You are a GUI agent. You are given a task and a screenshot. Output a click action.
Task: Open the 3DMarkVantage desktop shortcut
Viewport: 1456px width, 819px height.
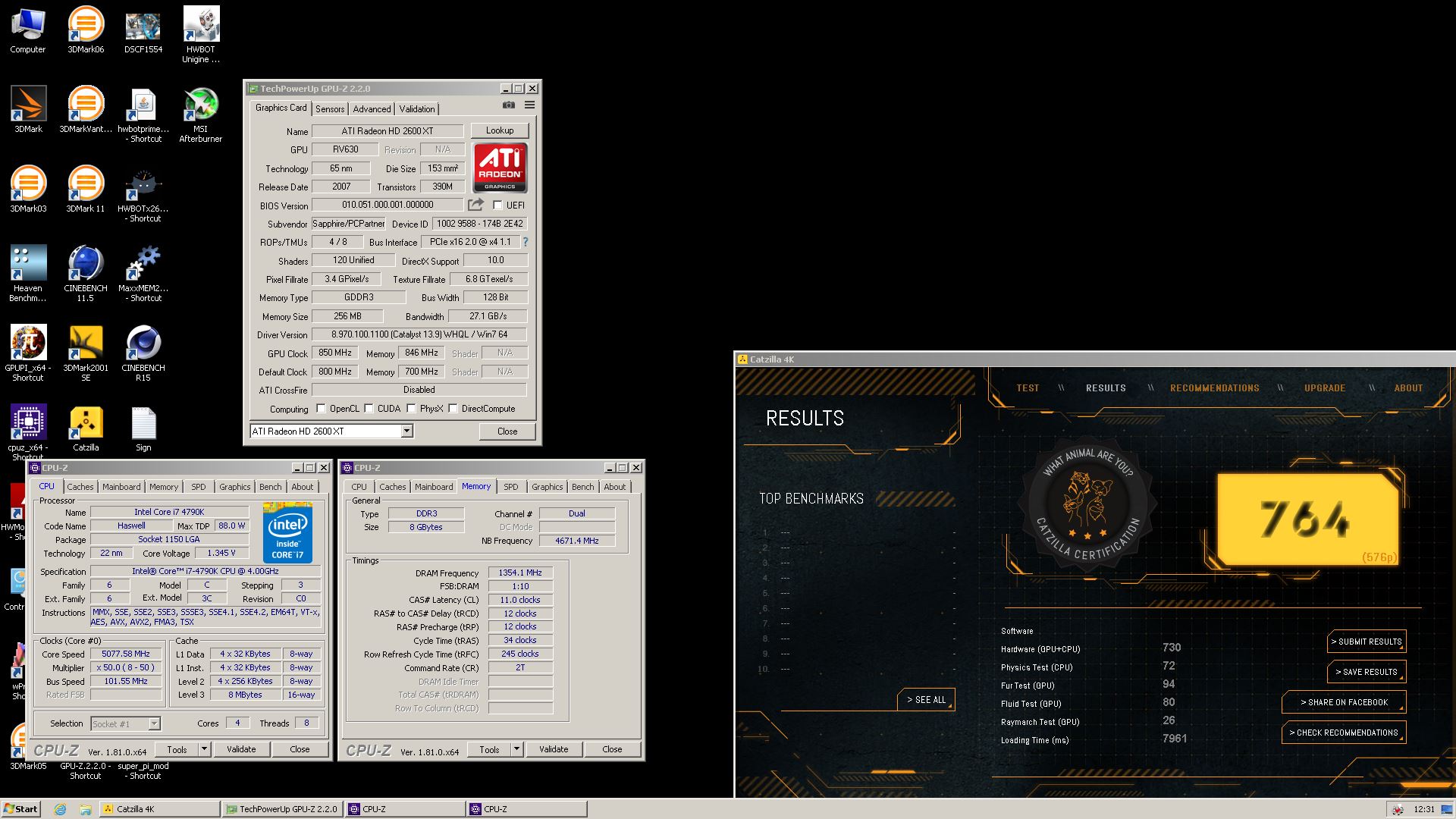click(86, 110)
